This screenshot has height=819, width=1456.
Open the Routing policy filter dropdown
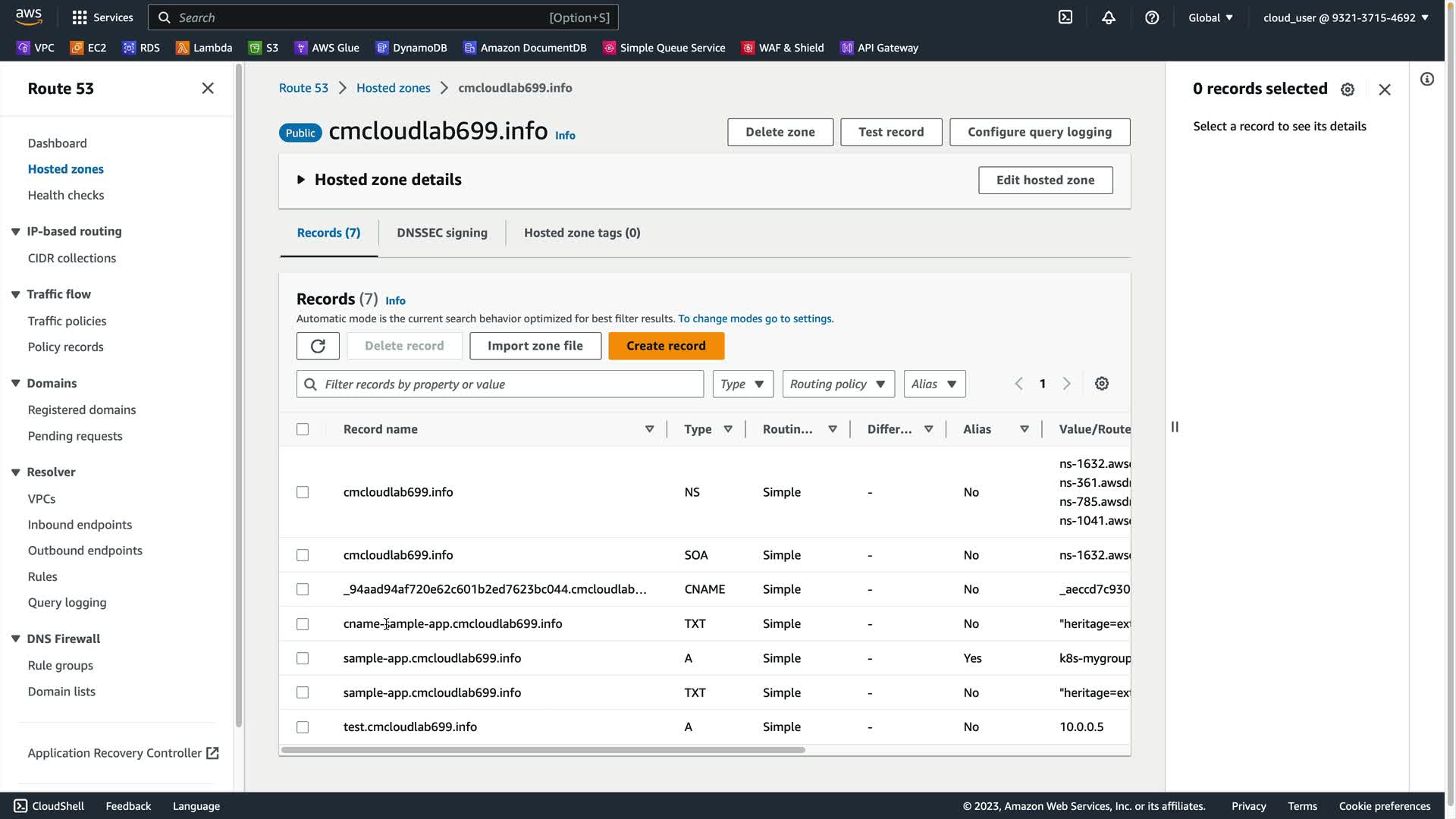838,384
